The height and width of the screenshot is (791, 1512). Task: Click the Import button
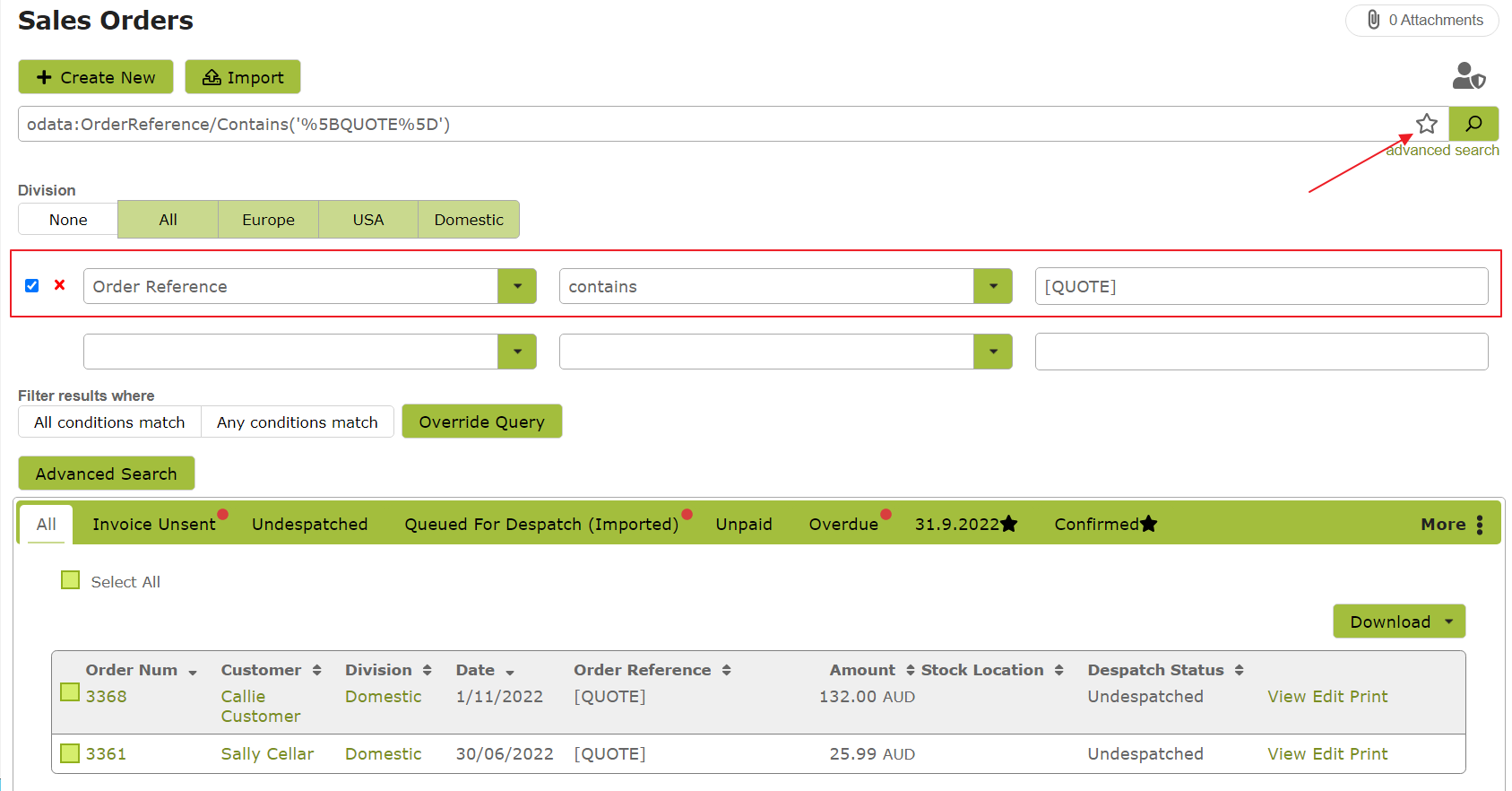243,77
